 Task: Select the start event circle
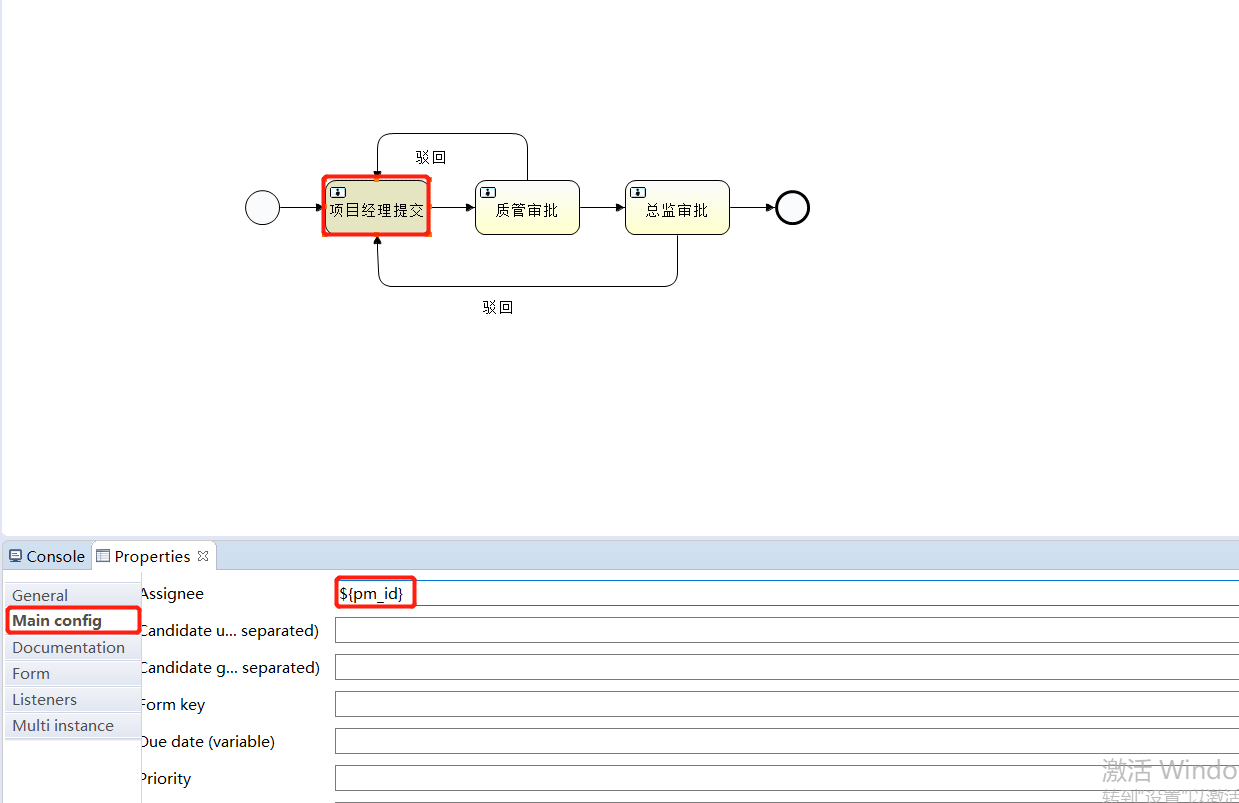[262, 207]
